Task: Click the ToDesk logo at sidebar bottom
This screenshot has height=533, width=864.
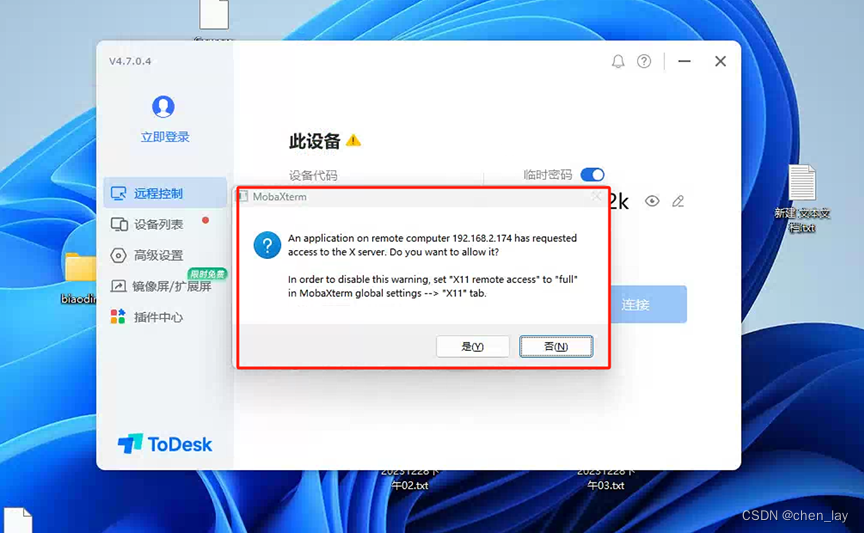Action: (165, 444)
